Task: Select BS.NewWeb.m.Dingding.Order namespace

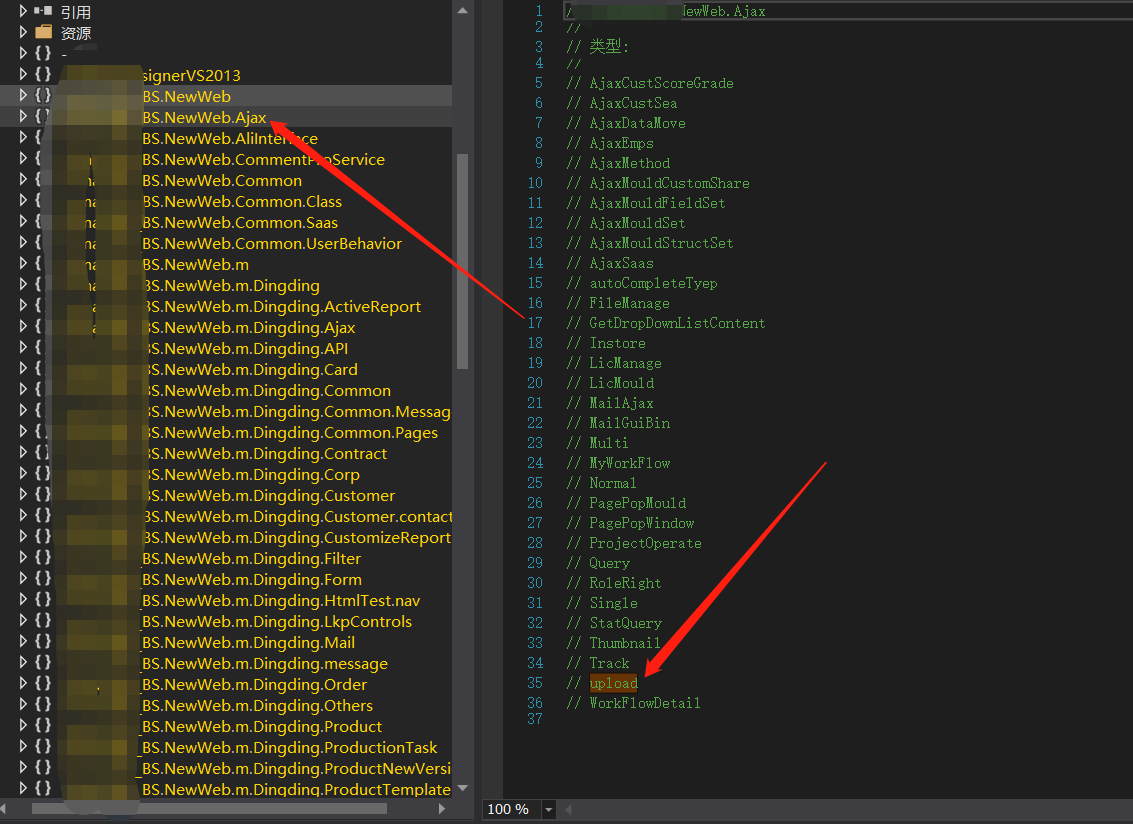Action: pyautogui.click(x=254, y=684)
